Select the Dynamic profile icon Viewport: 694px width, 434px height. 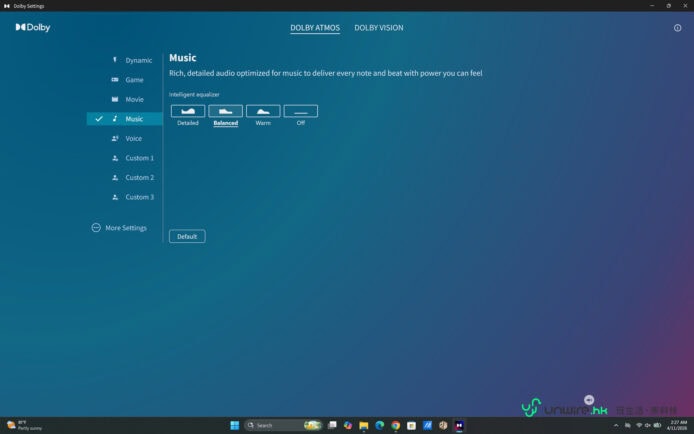coord(115,60)
